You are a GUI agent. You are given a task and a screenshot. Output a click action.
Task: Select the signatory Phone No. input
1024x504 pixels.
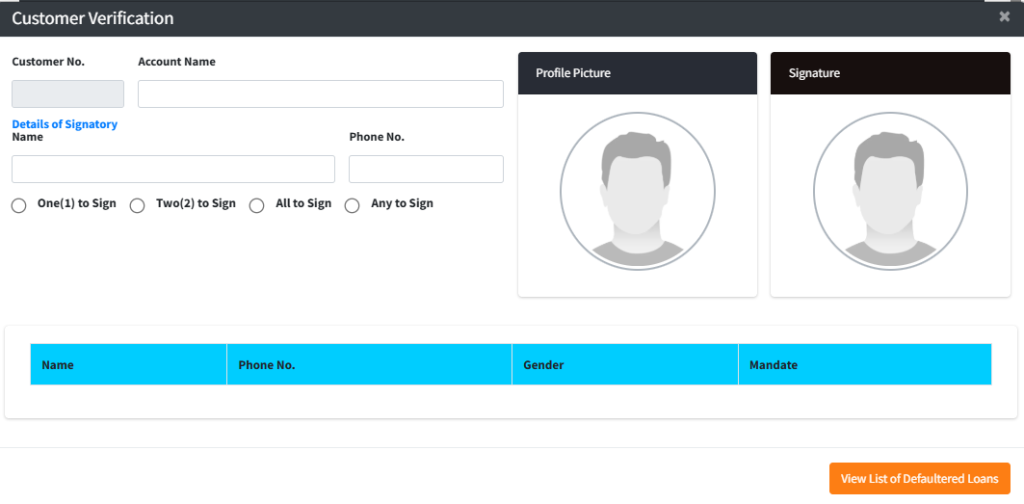[x=426, y=169]
